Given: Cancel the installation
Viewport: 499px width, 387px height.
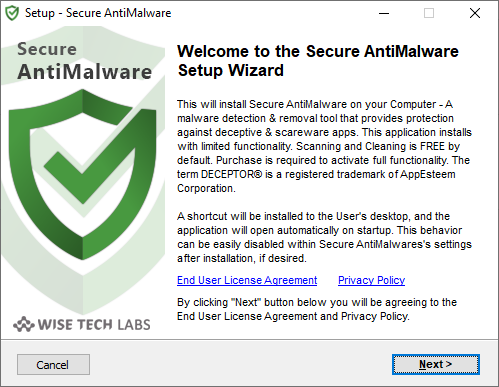Looking at the screenshot, I should 53,365.
